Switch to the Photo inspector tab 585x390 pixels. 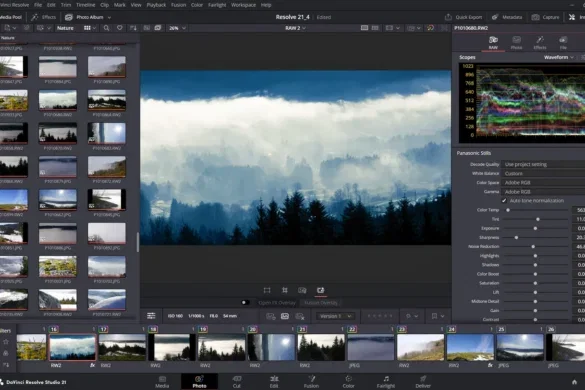(516, 43)
